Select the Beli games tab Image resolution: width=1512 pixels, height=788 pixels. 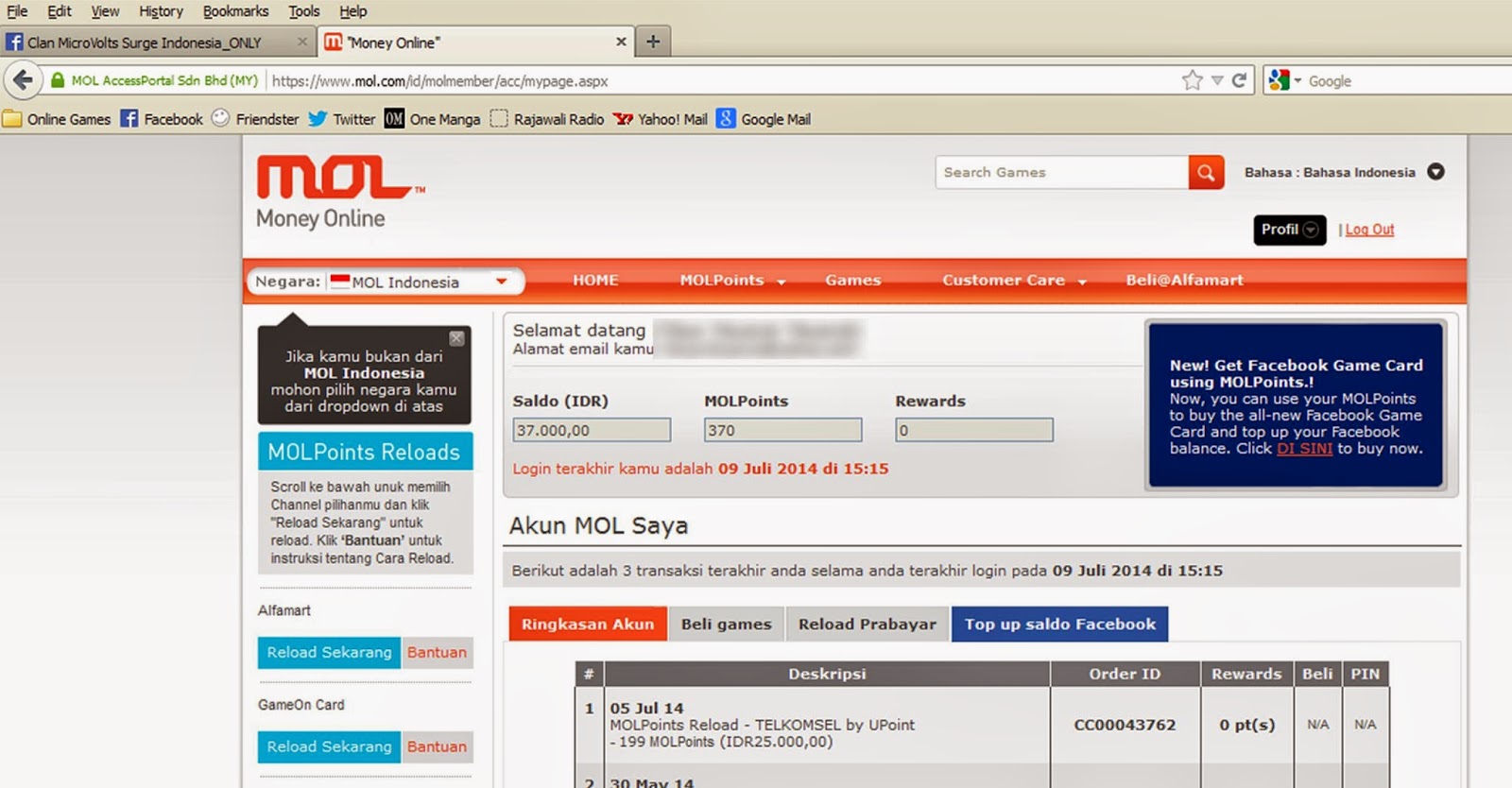(x=726, y=624)
